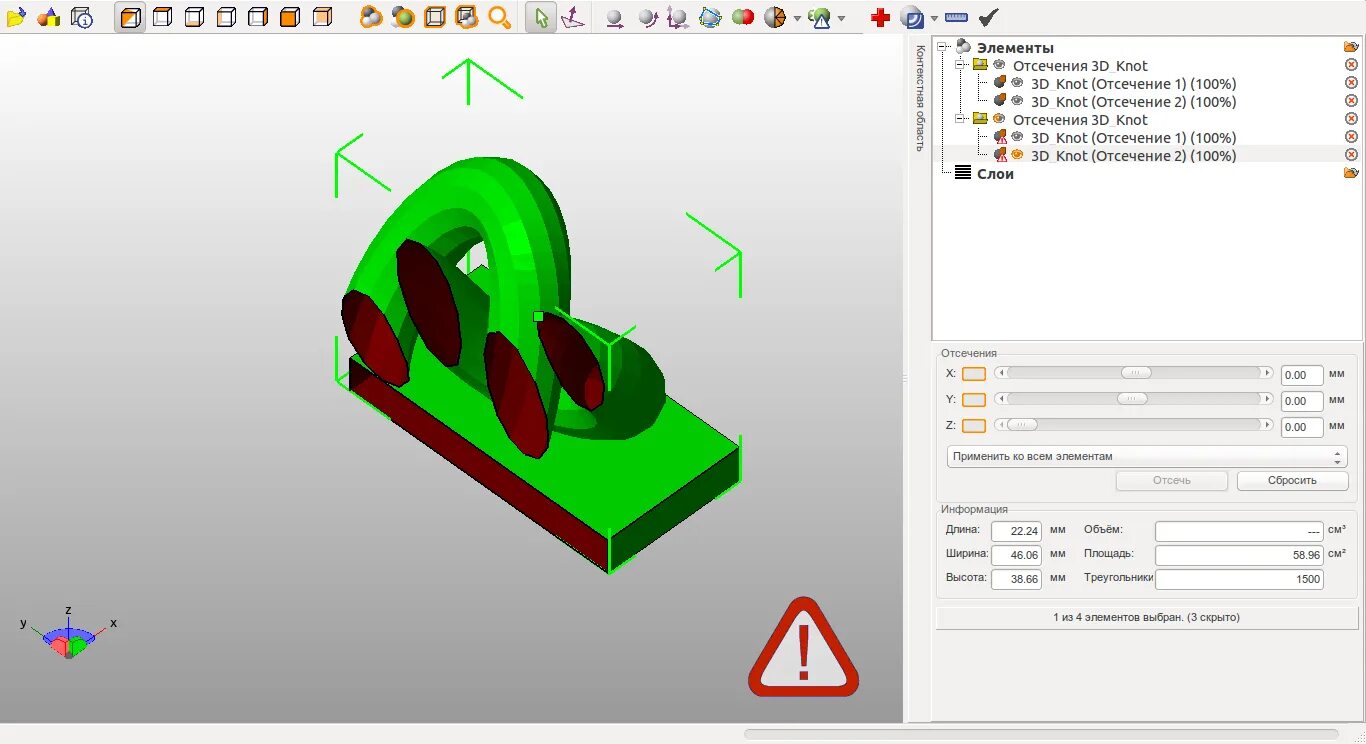The height and width of the screenshot is (744, 1366).
Task: Click the horizontal scrollbar below the right panel
Action: tap(1041, 733)
